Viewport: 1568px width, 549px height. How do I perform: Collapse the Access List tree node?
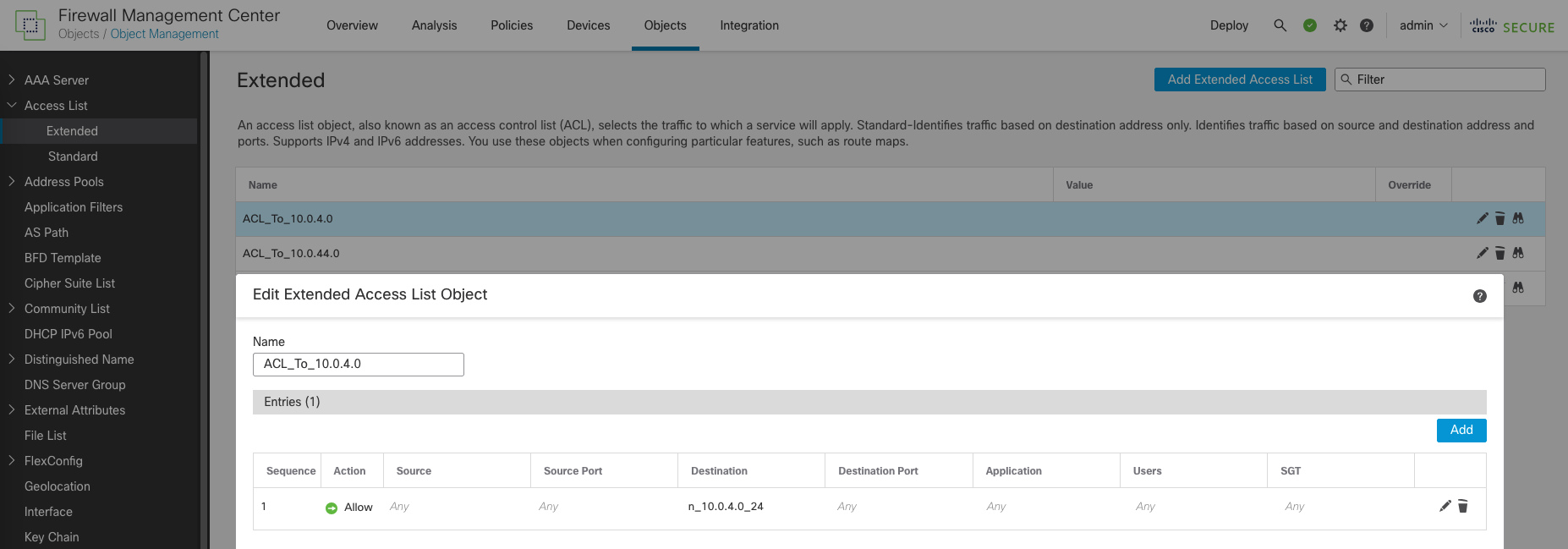coord(12,105)
